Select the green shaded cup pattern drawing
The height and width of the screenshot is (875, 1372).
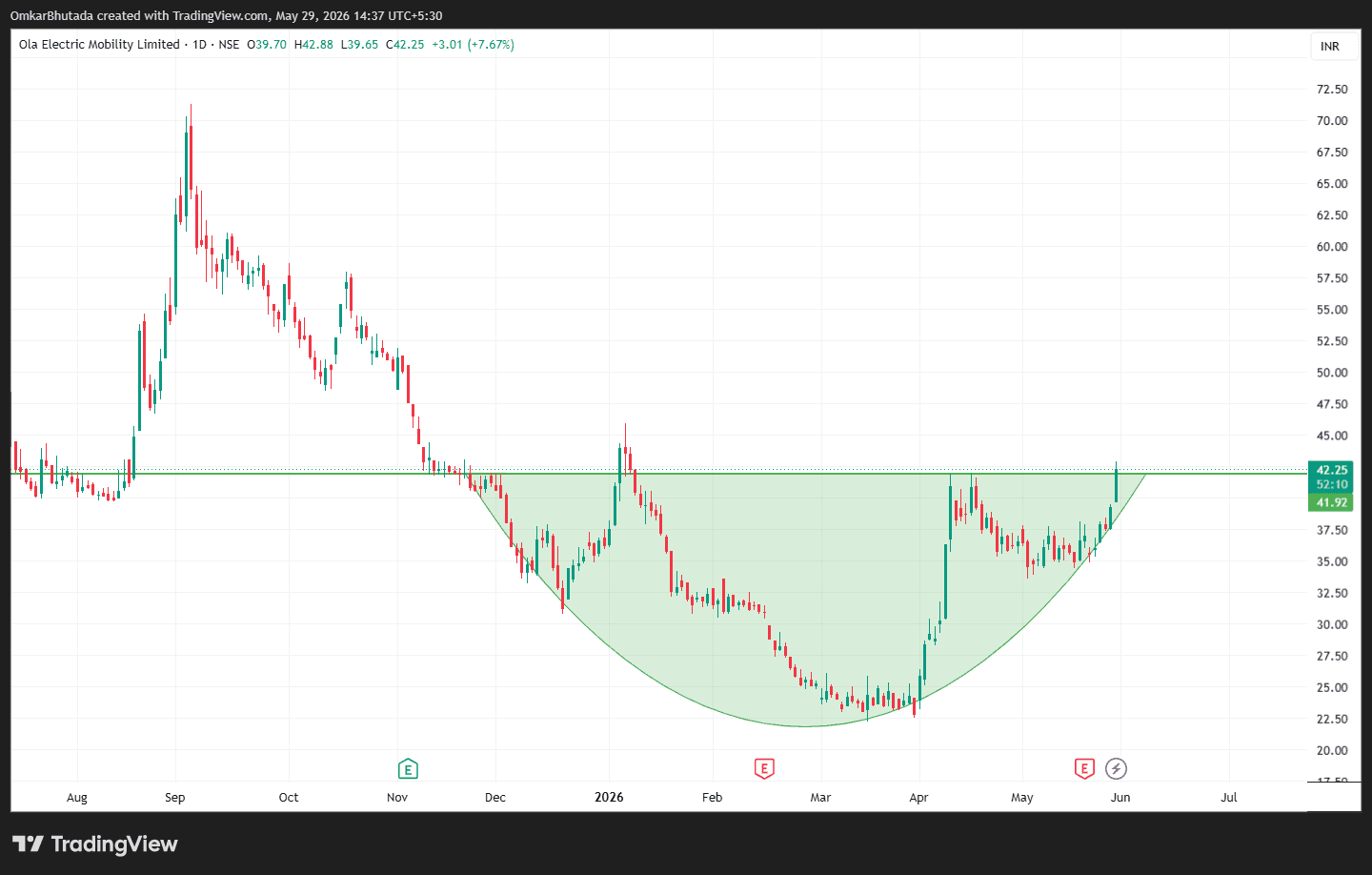click(x=805, y=610)
